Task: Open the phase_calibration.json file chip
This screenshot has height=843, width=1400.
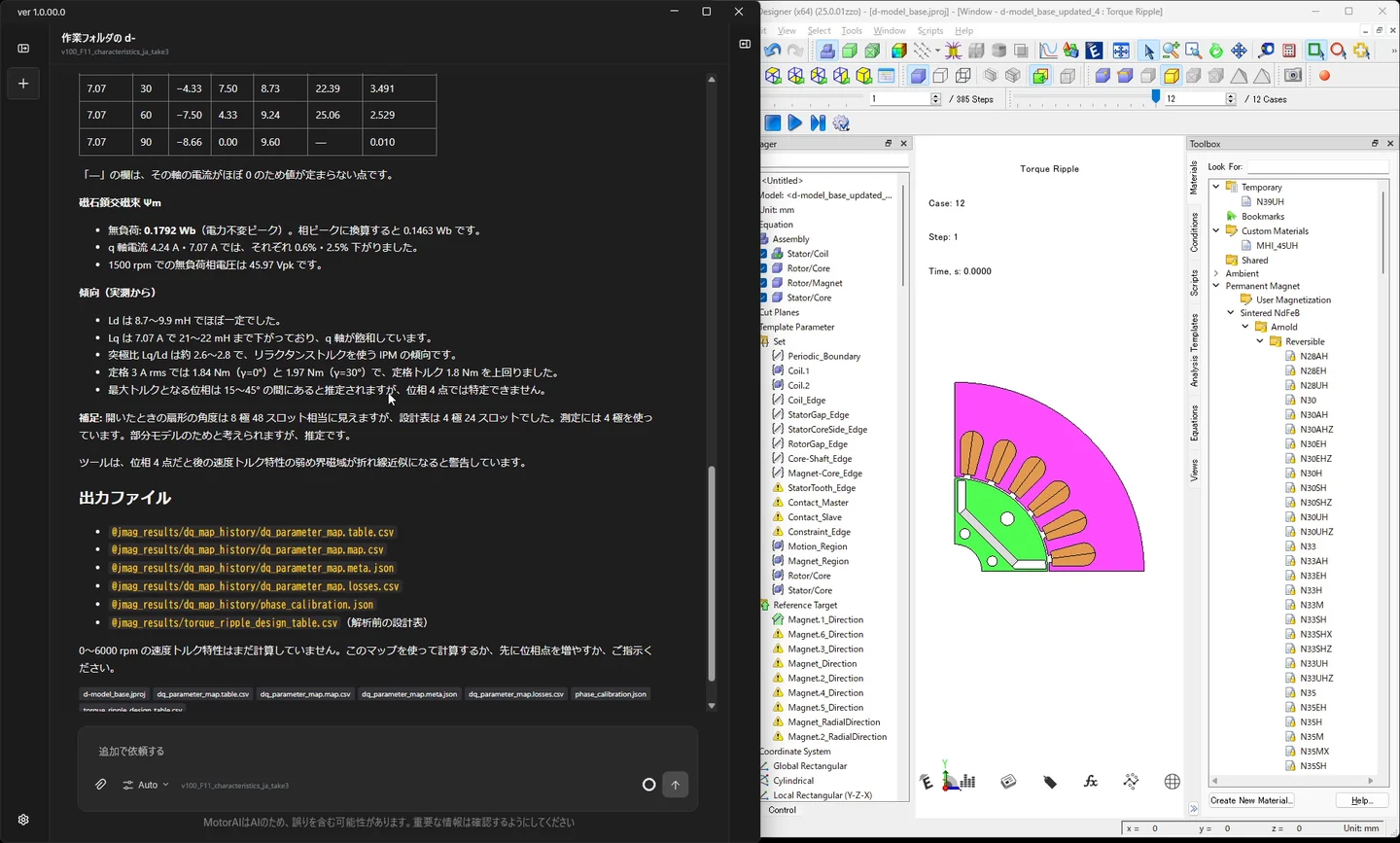Action: pos(611,694)
